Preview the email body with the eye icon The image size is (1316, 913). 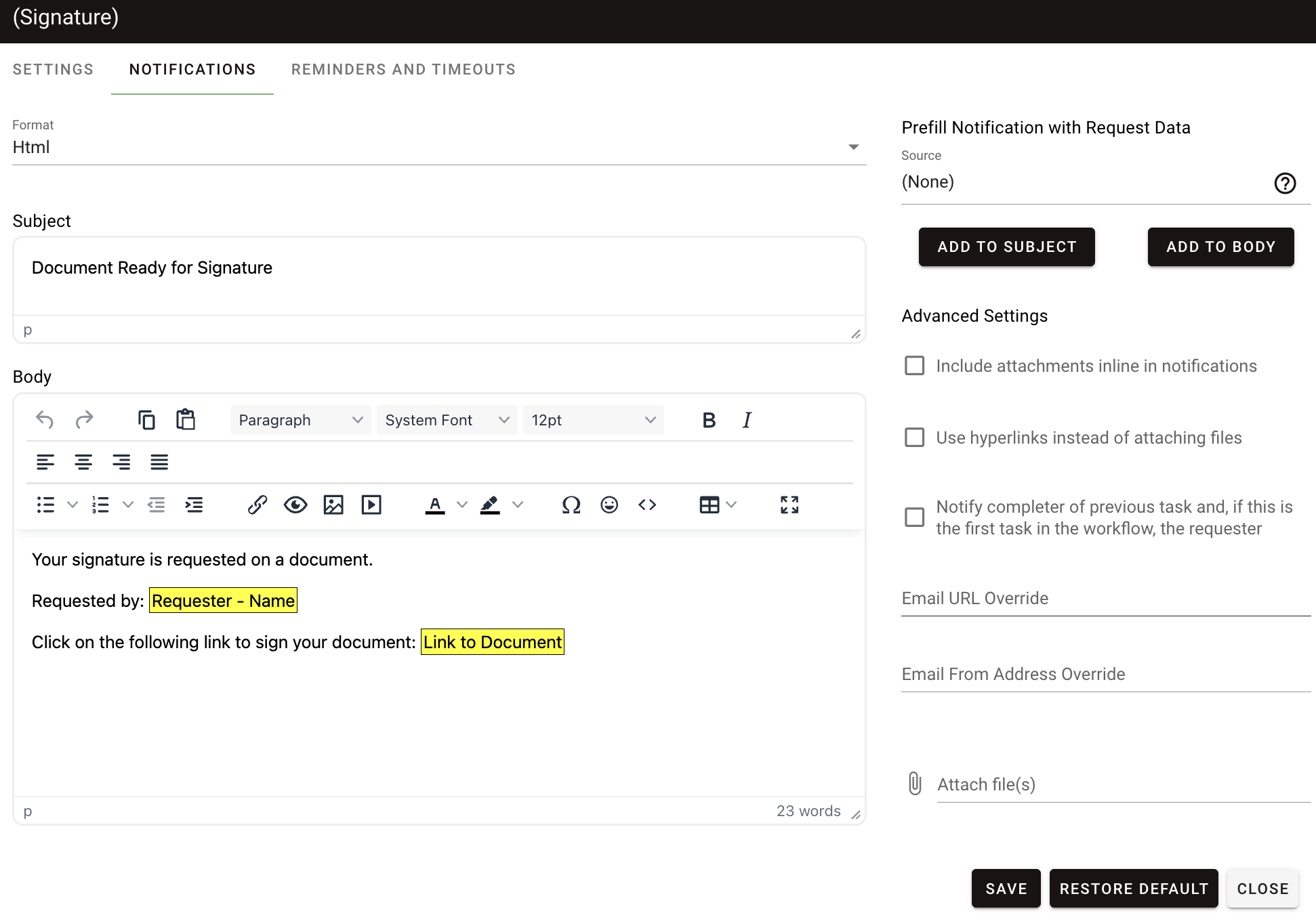[x=295, y=505]
